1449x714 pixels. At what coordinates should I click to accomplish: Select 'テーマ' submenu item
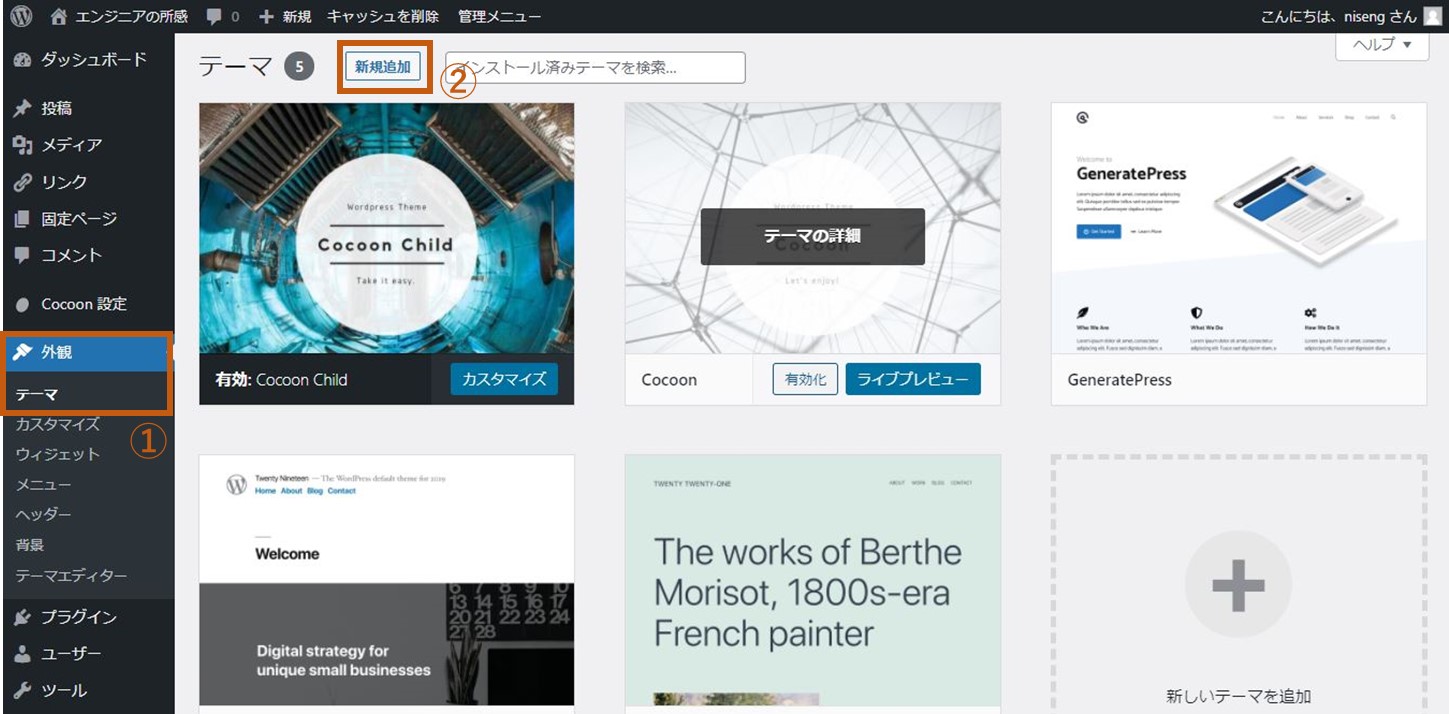pyautogui.click(x=37, y=394)
